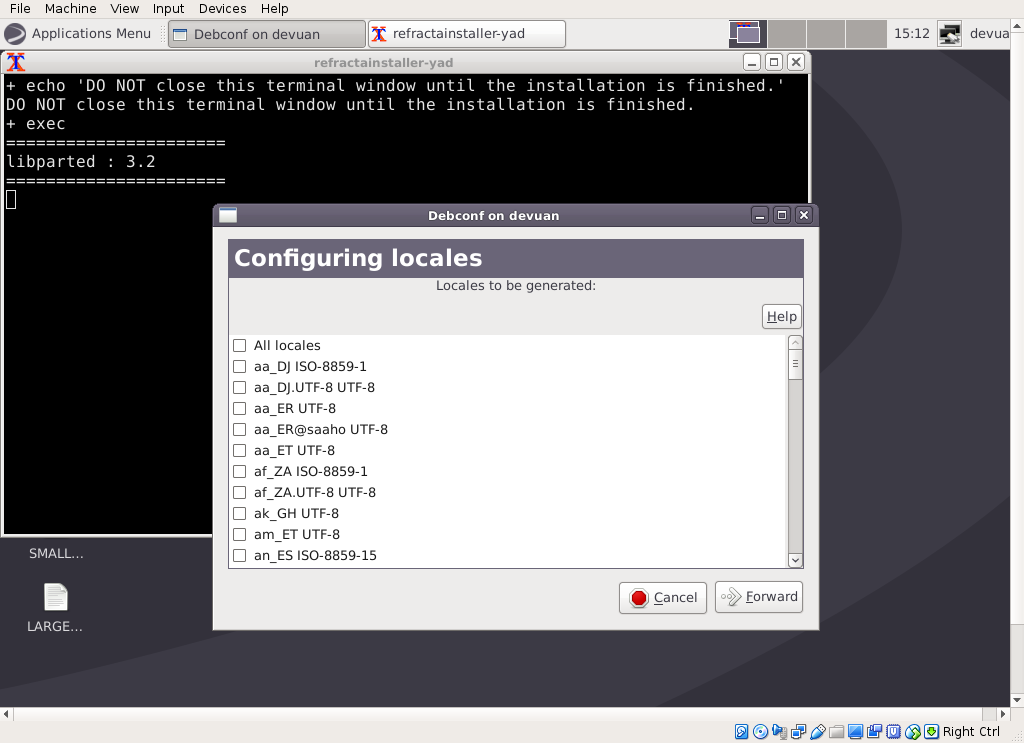Click the VirtualBox display status icon

click(x=855, y=732)
